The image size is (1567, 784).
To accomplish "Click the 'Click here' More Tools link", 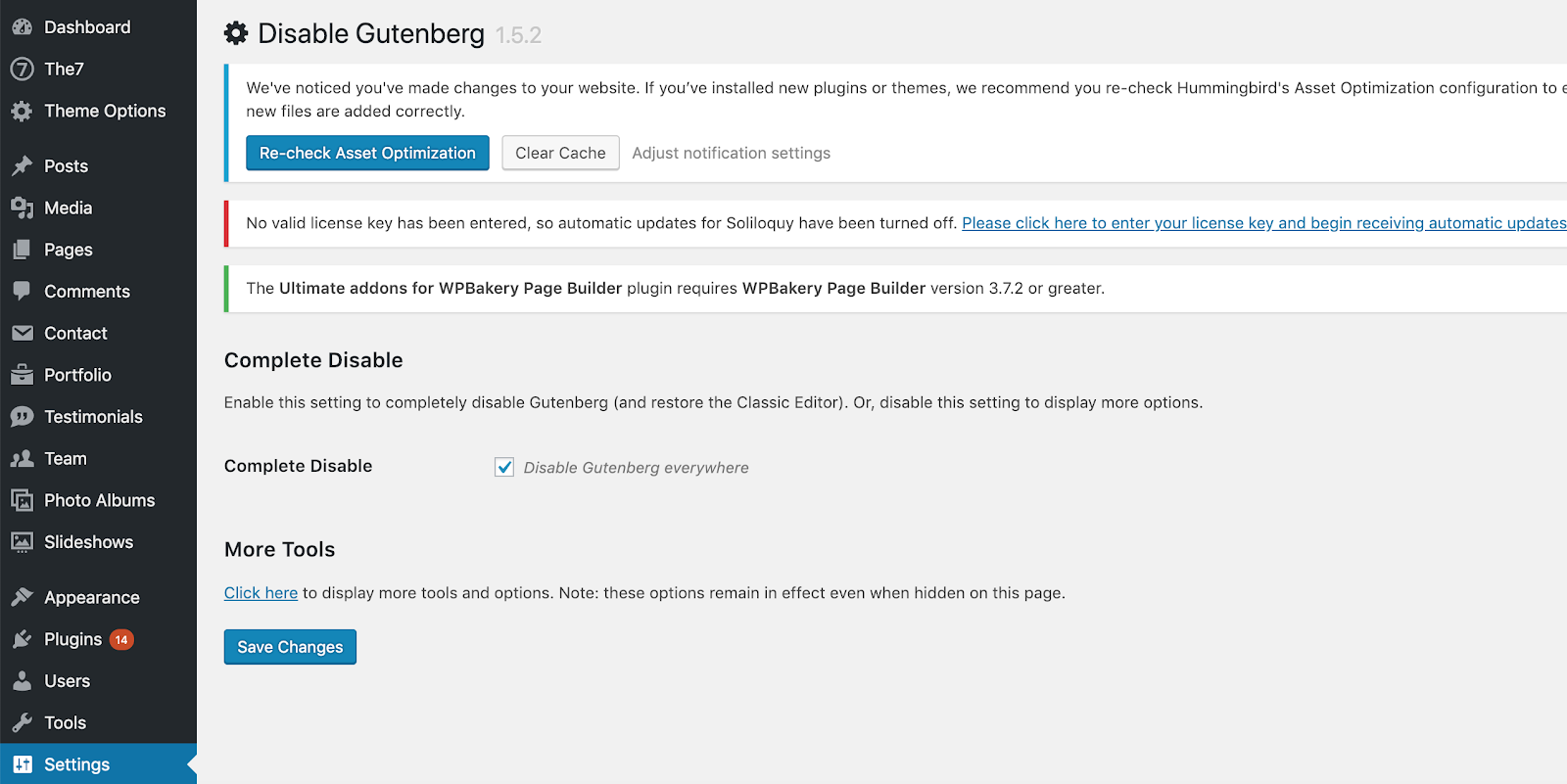I will pos(261,593).
